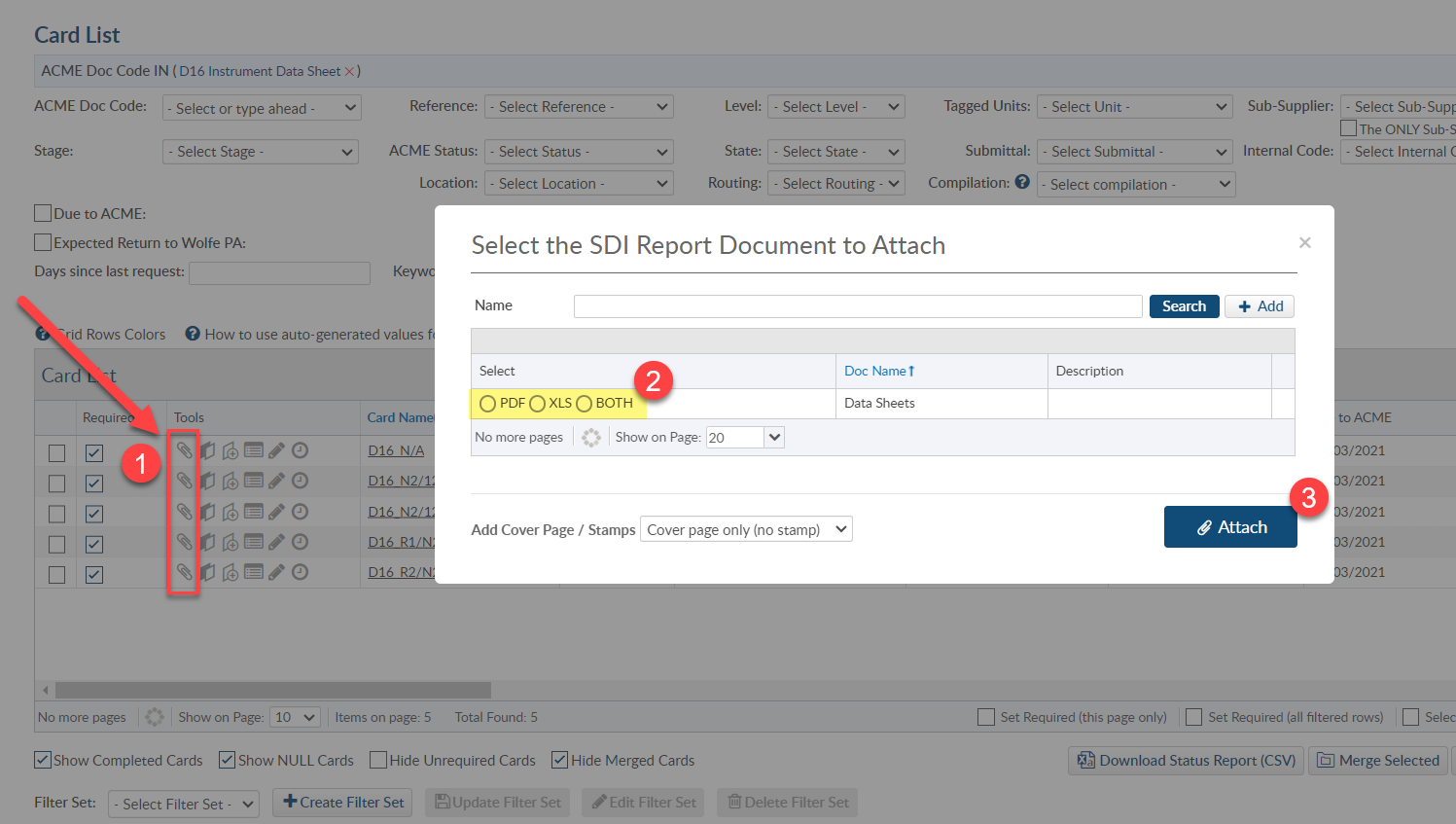Check Set Required (all filtered rows)
The width and height of the screenshot is (1456, 824).
pyautogui.click(x=1194, y=717)
